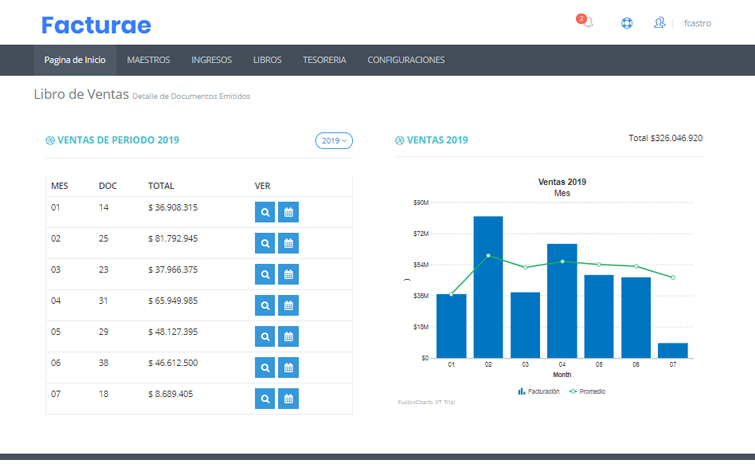Click the Total $326.046.920 text
Viewport: 755px width, 470px height.
665,138
